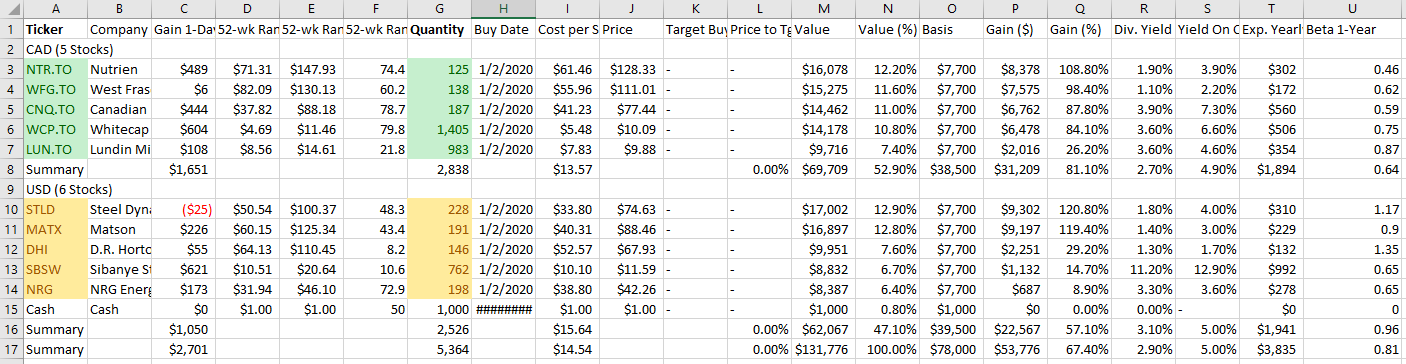1406x364 pixels.
Task: Select the Quantity header cell
Action: [x=439, y=30]
